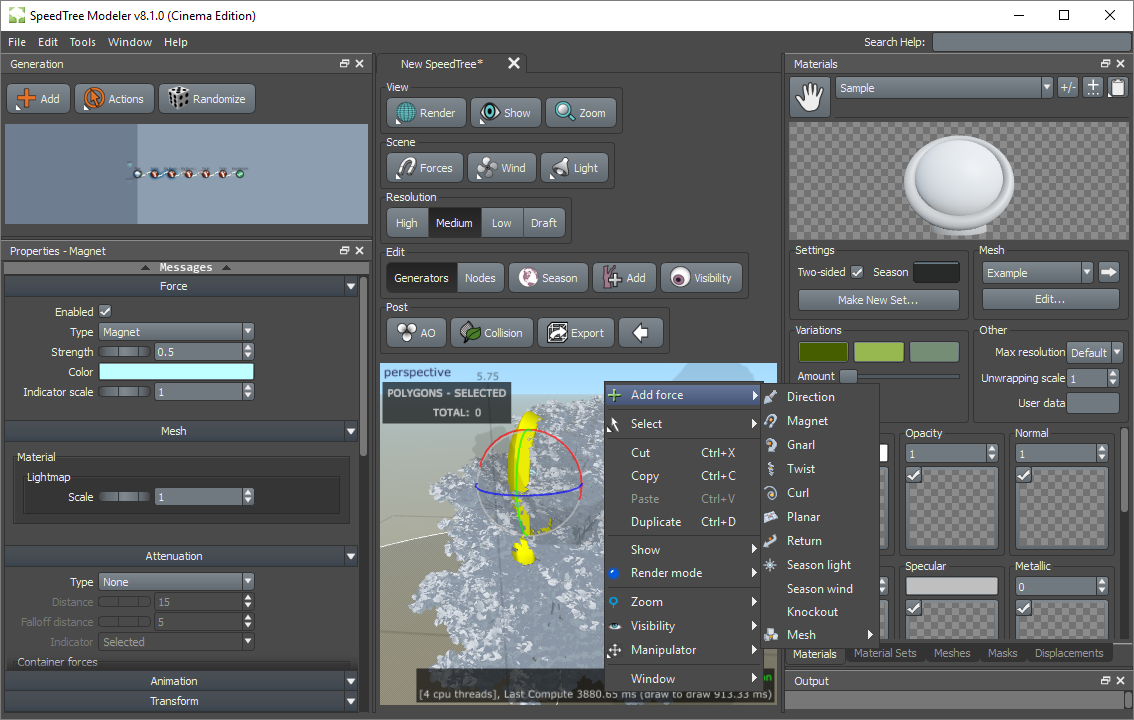Viewport: 1134px width, 720px height.
Task: Open the Wind fan button
Action: pos(501,168)
